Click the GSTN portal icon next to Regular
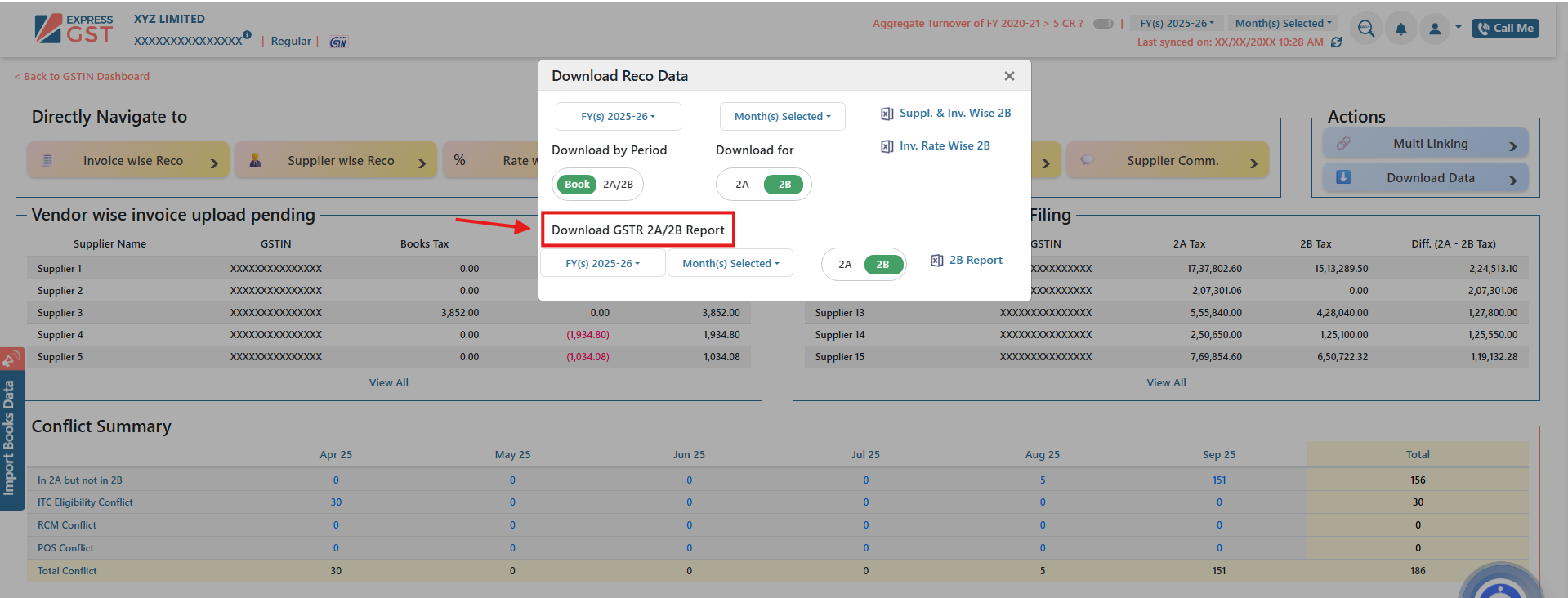Image resolution: width=1568 pixels, height=598 pixels. tap(337, 42)
